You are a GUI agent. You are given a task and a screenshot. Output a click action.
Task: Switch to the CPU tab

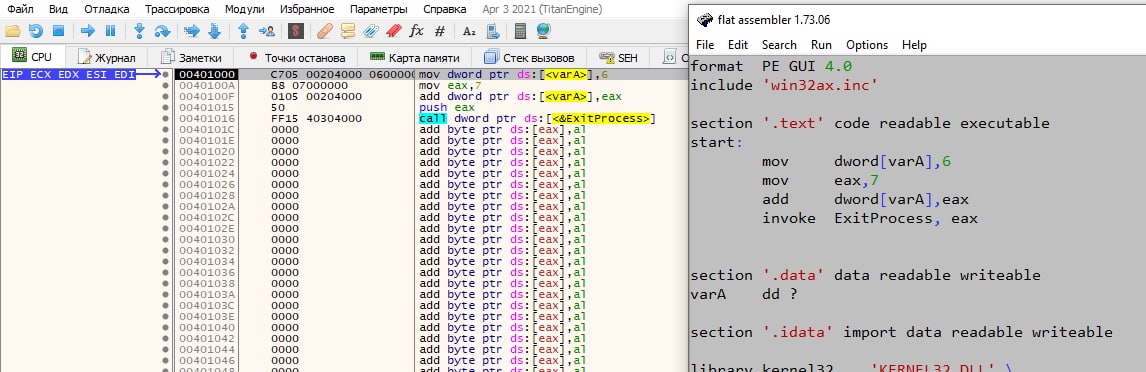point(33,57)
